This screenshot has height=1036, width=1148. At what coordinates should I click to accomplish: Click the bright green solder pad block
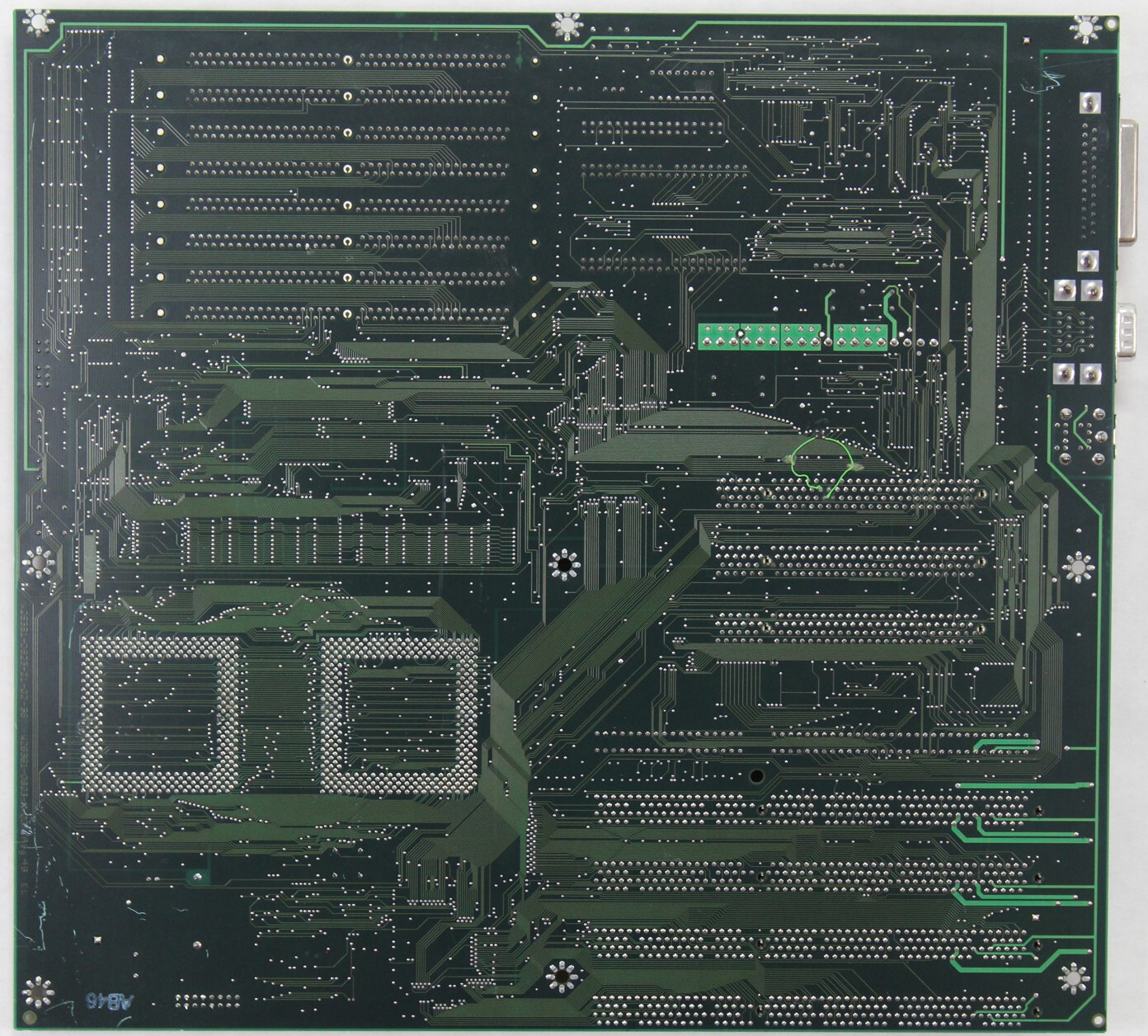pos(793,337)
